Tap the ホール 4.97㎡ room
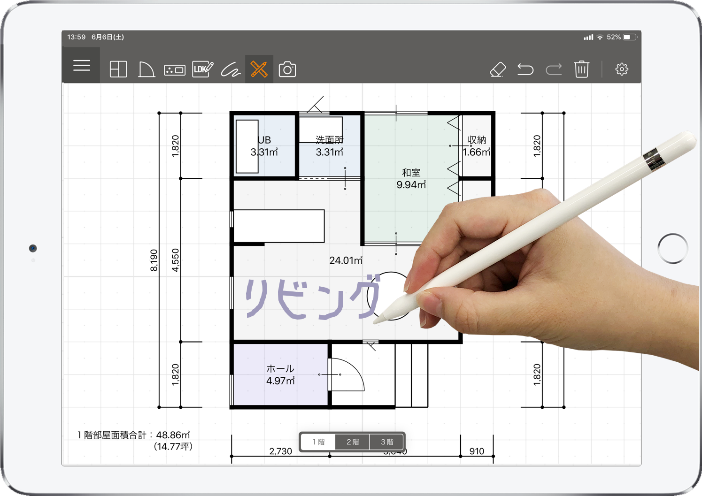Image resolution: width=702 pixels, height=496 pixels. coord(280,374)
